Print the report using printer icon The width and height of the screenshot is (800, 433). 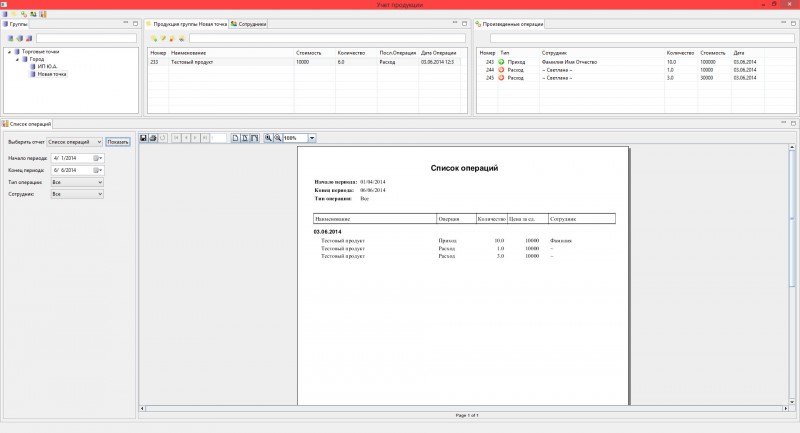[153, 138]
